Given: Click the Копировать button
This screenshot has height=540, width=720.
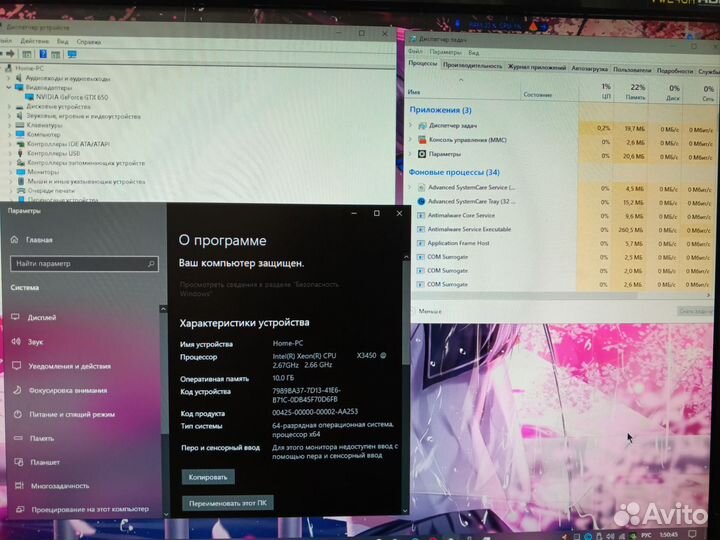Looking at the screenshot, I should 208,477.
